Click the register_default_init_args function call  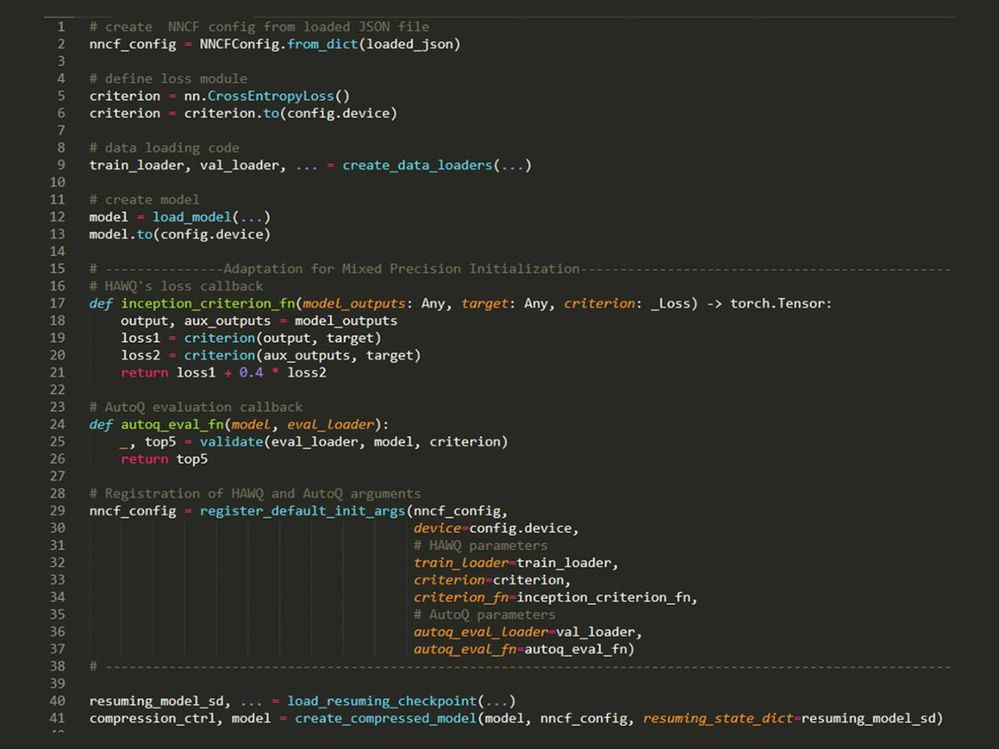point(304,510)
